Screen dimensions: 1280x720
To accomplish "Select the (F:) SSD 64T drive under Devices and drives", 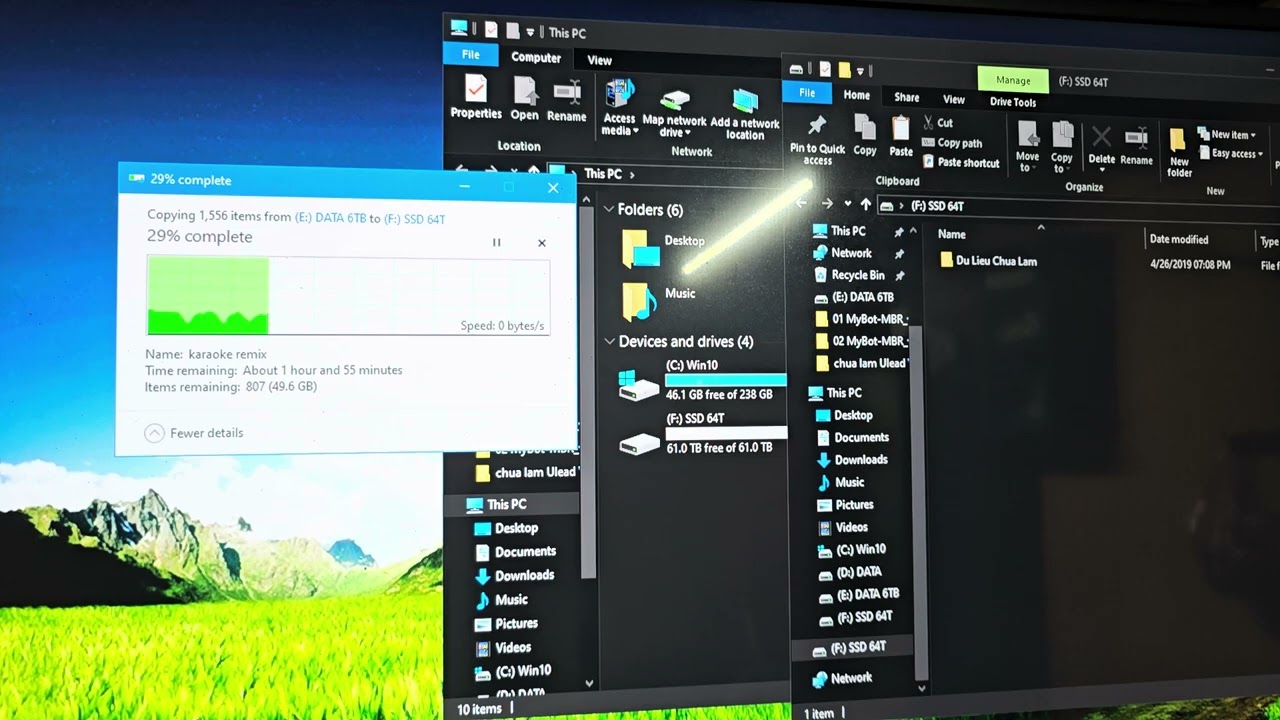I will [702, 434].
